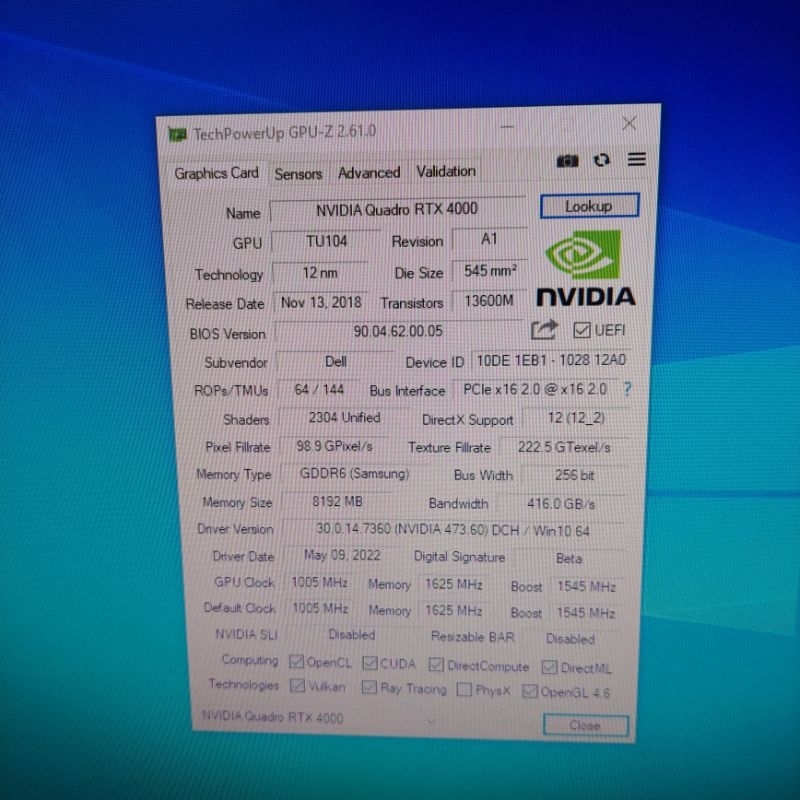
Task: Click the Bus Interface question mark
Action: [628, 389]
